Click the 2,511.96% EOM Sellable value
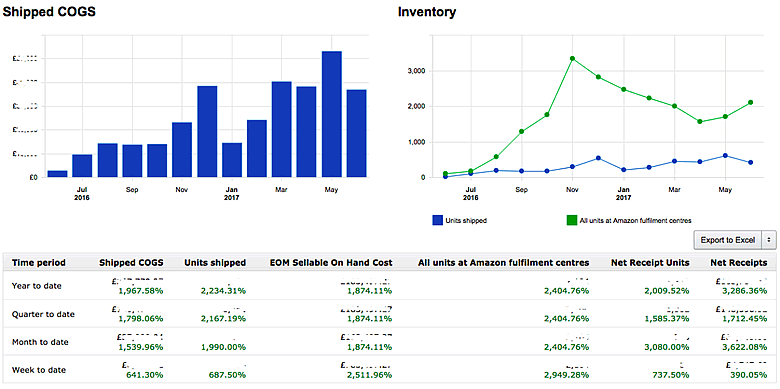 (x=369, y=375)
